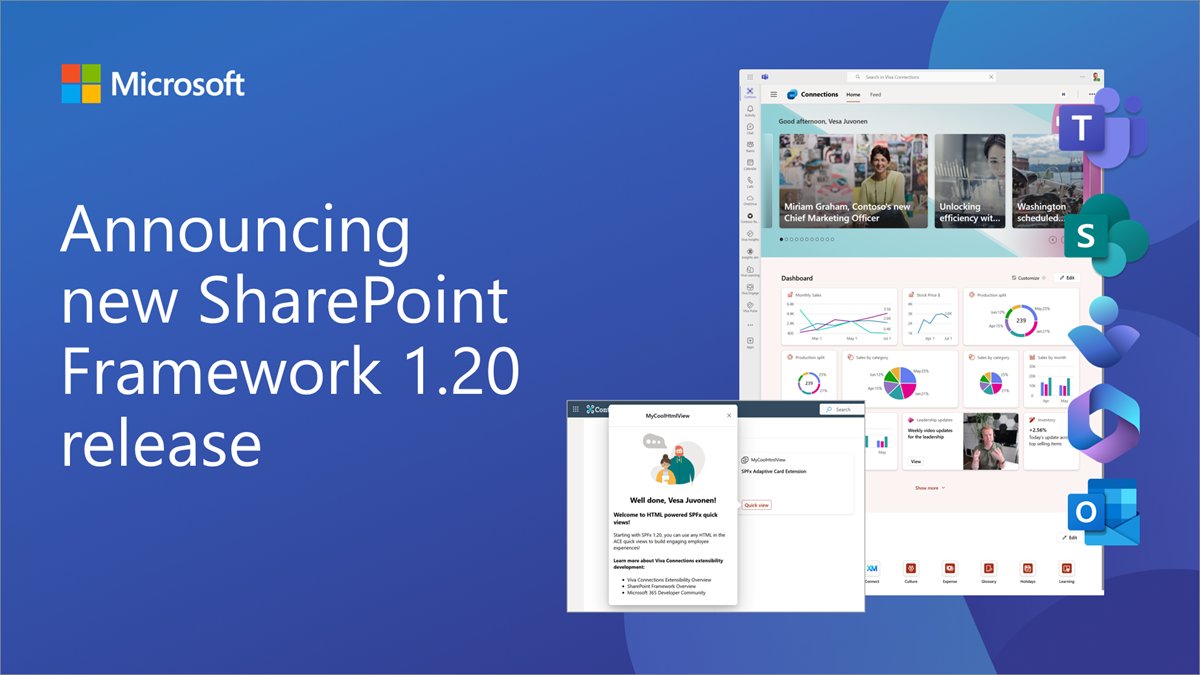Open the Unlocking efficiency news card
The image size is (1200, 675).
[970, 181]
